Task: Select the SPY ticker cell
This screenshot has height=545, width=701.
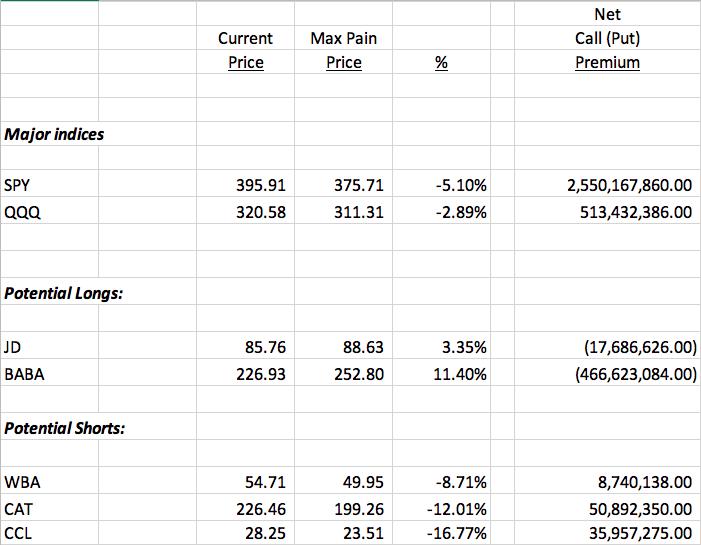Action: (16, 186)
